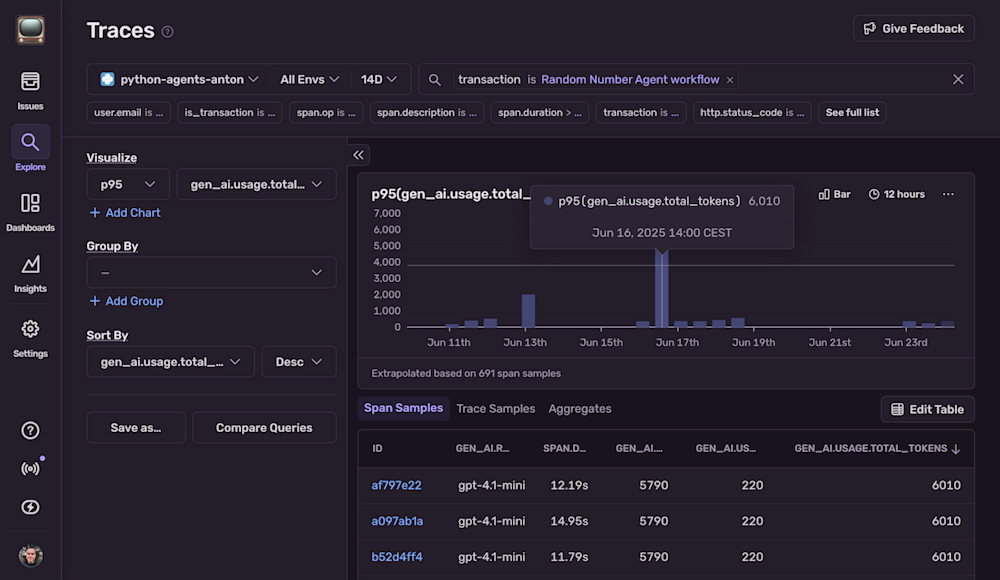The image size is (1000, 580).
Task: Open the broadcast what's new sidebar icon
Action: coord(30,469)
